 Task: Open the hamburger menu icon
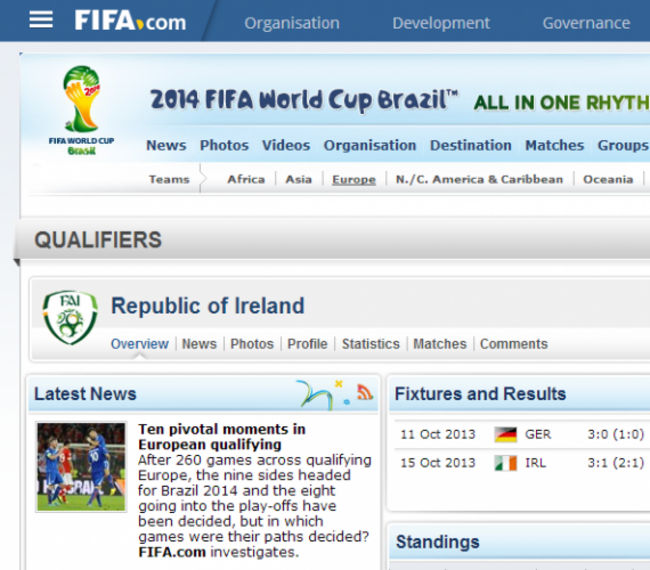pyautogui.click(x=41, y=20)
